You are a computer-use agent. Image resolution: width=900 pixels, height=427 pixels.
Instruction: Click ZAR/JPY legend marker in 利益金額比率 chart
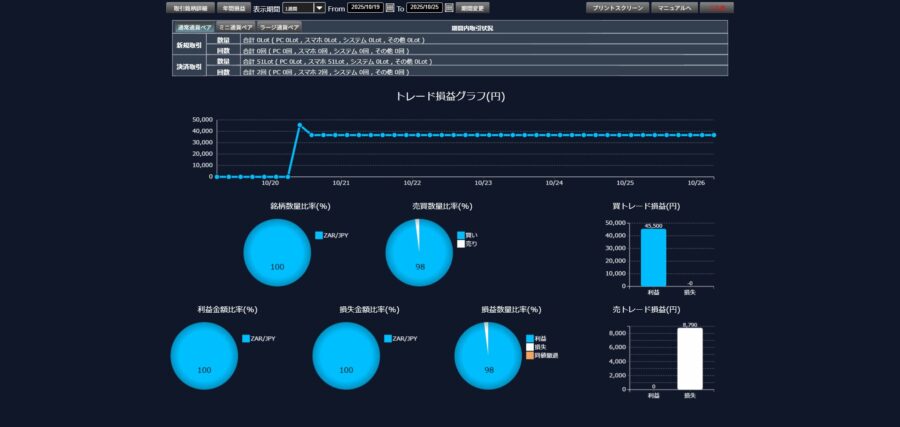pos(245,339)
